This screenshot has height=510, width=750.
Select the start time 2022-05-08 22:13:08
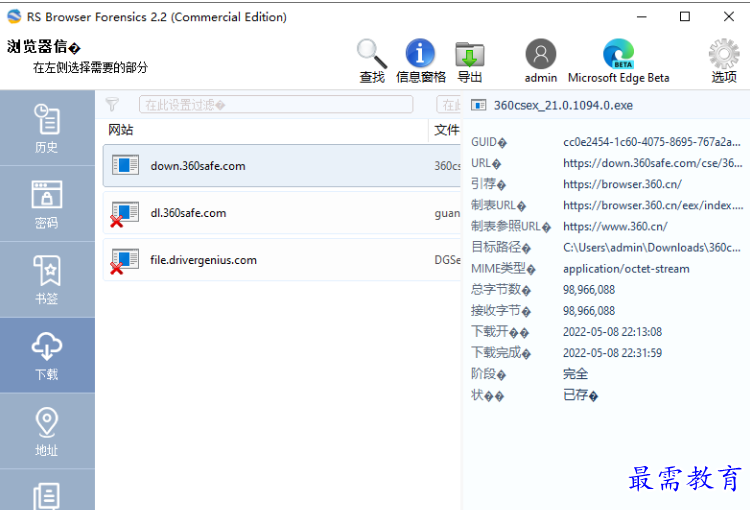[612, 332]
